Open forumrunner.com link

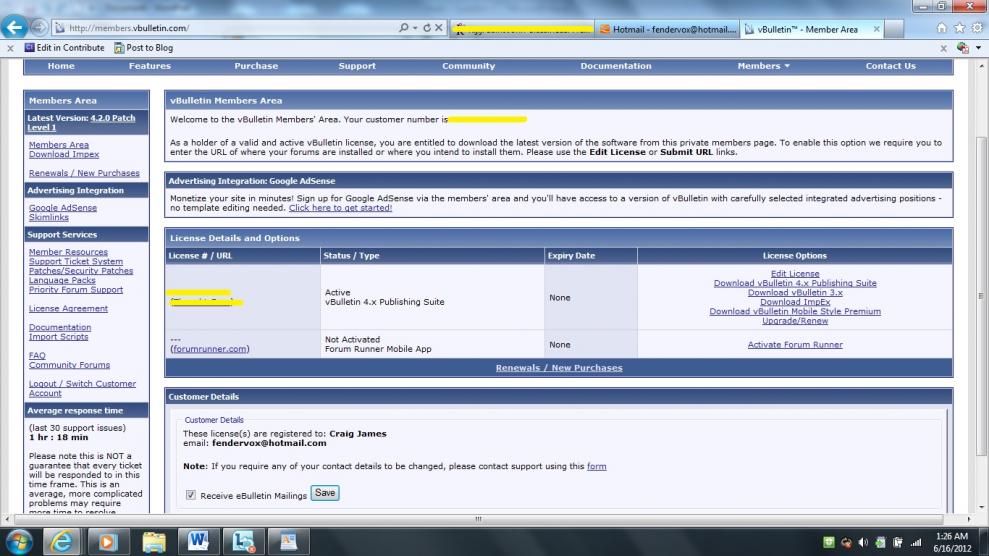pyautogui.click(x=210, y=349)
